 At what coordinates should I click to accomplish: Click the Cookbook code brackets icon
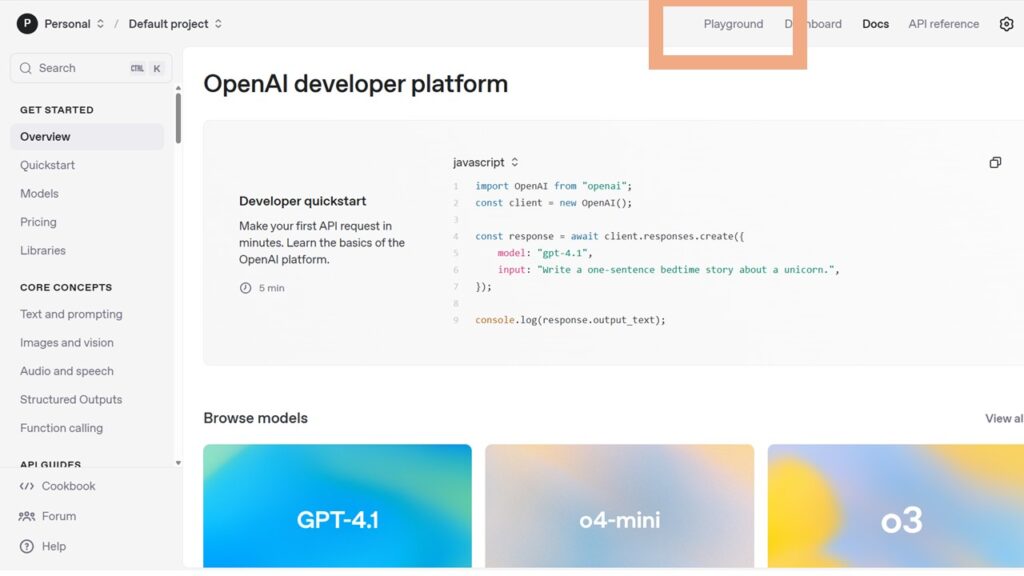26,486
